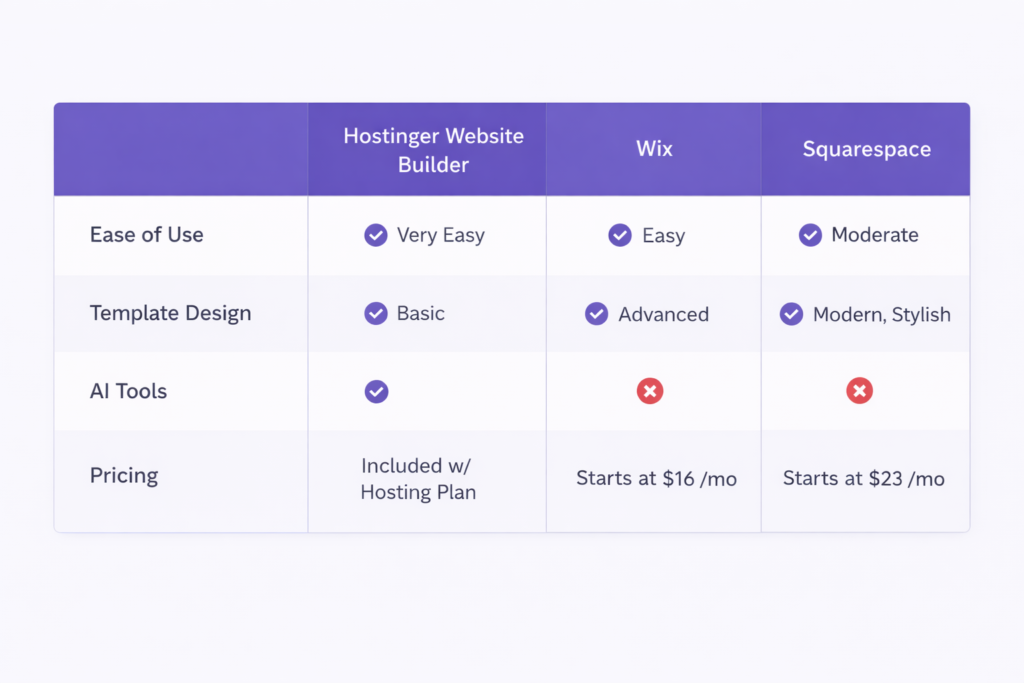Click the checkmark icon beside Very Easy
The height and width of the screenshot is (683, 1024).
click(376, 235)
